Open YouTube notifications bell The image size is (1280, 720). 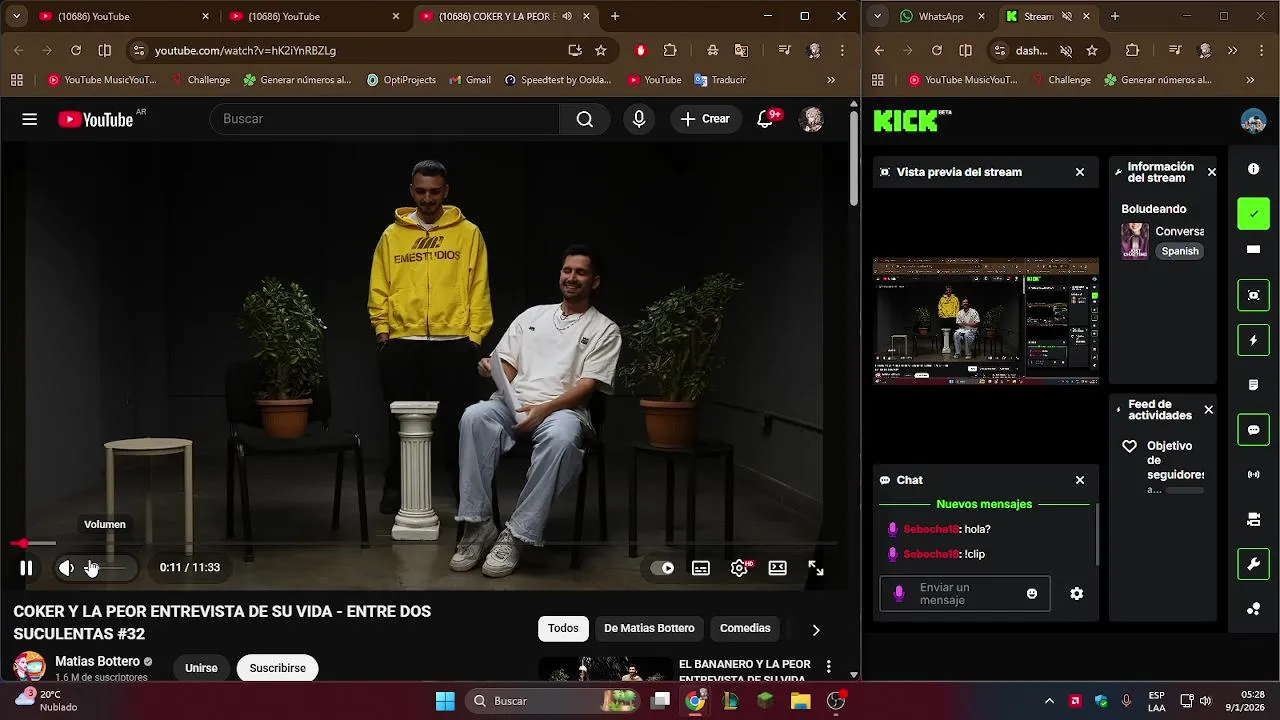765,119
